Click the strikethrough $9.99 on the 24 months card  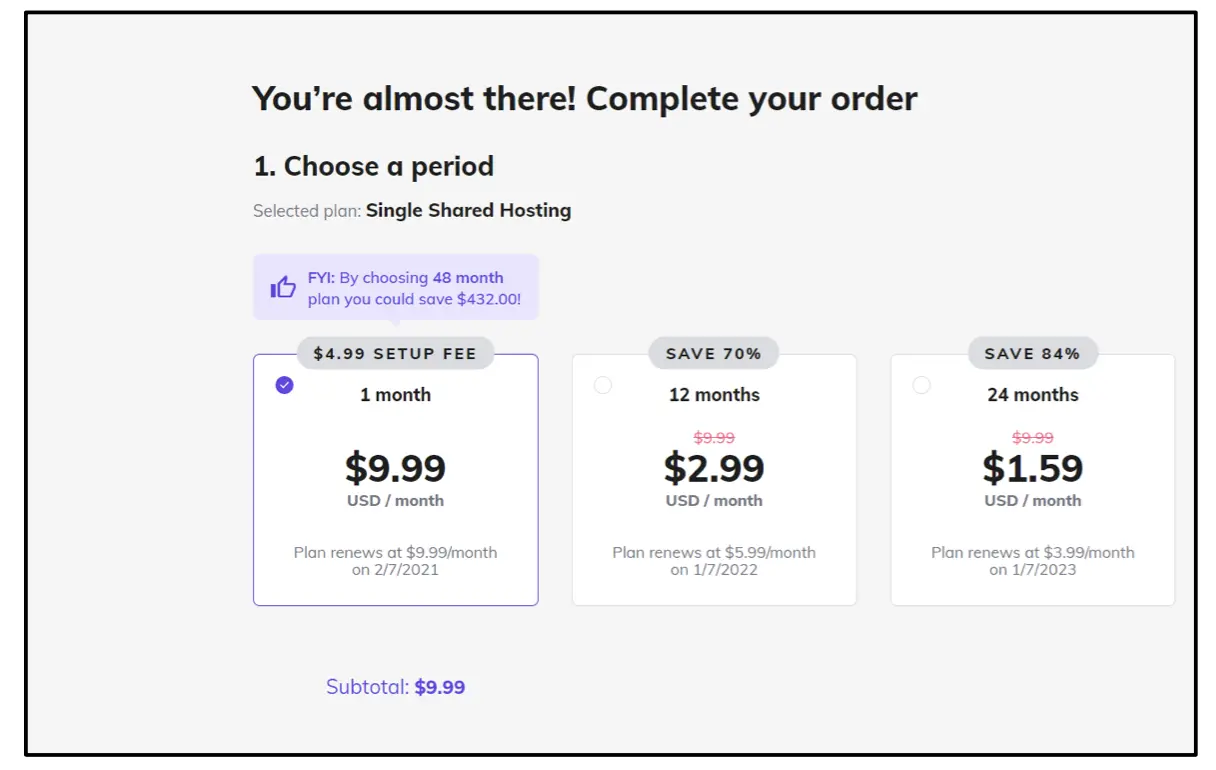[1032, 437]
